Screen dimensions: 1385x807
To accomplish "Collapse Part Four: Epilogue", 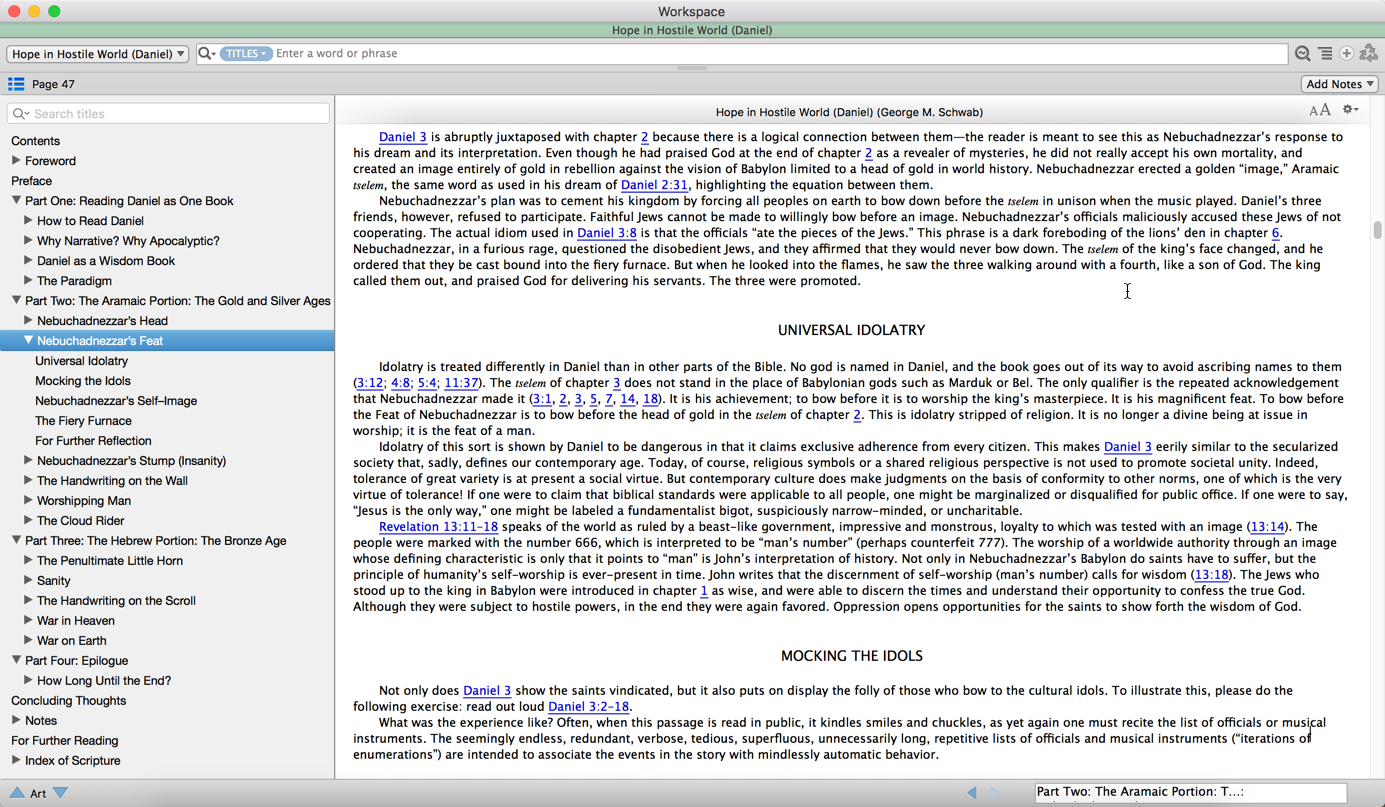I will click(x=16, y=661).
